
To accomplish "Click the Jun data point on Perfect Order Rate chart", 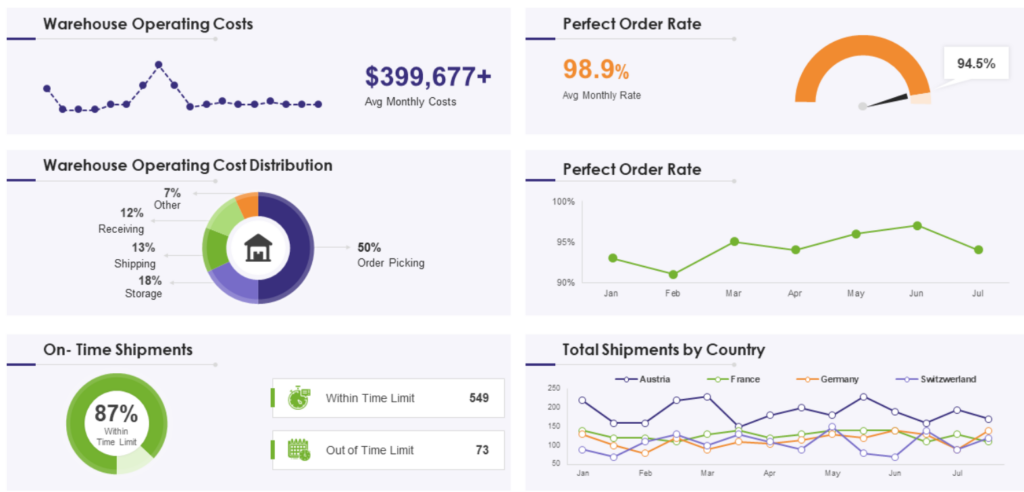I will coord(917,225).
